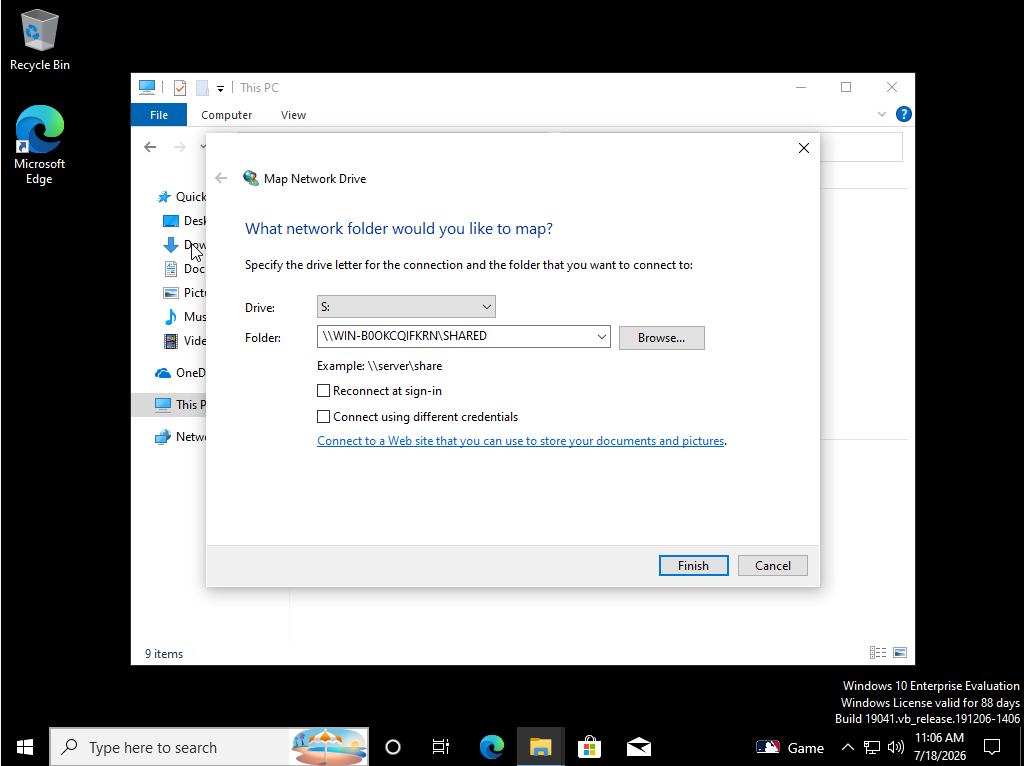Maximize the This PC window
Viewport: 1024px width, 766px height.
[x=846, y=88]
